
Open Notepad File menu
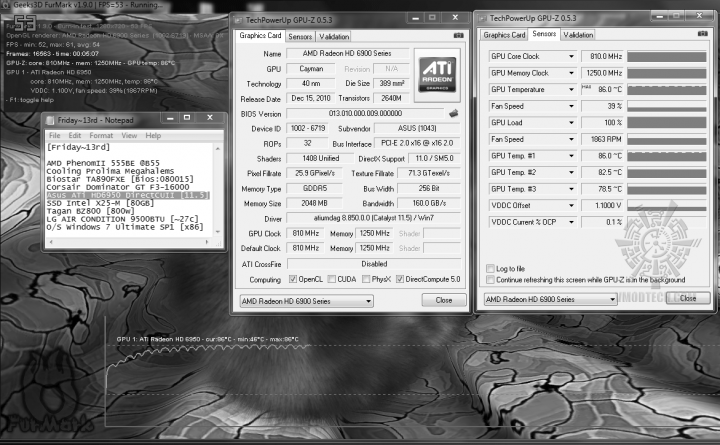click(x=55, y=135)
